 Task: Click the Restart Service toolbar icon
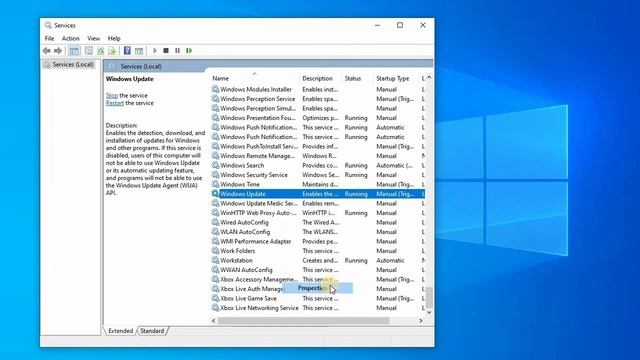(x=189, y=51)
